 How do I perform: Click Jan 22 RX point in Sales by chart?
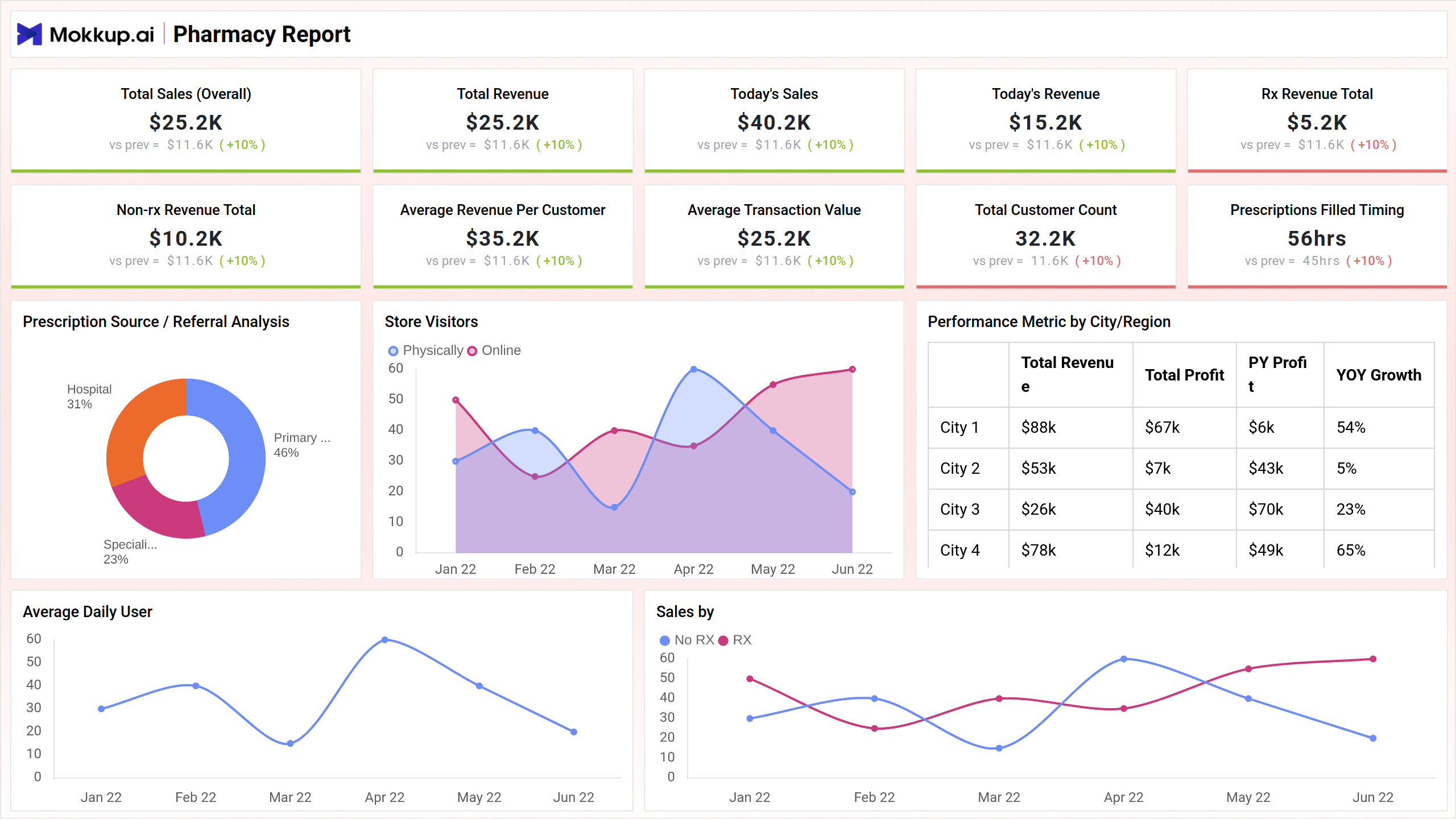[750, 679]
